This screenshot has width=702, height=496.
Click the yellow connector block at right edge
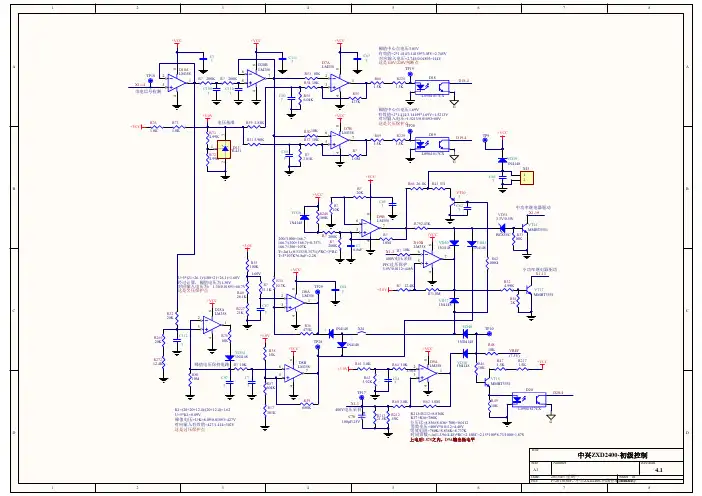coord(526,177)
